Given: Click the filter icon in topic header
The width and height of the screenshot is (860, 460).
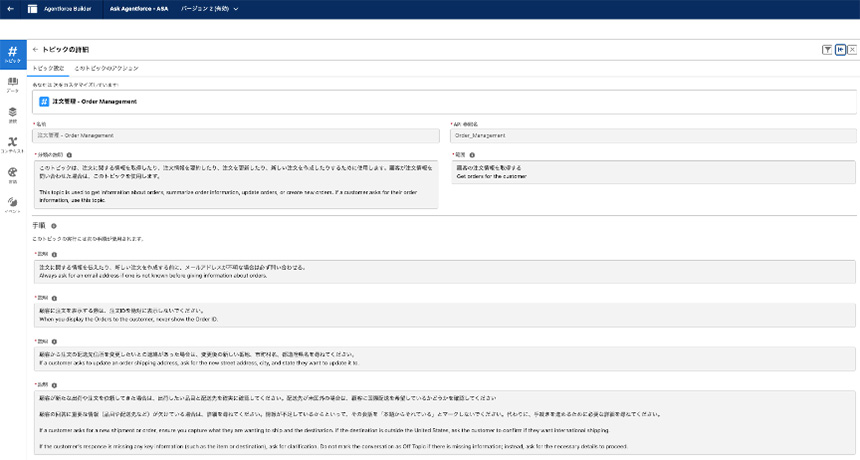Looking at the screenshot, I should (x=828, y=49).
